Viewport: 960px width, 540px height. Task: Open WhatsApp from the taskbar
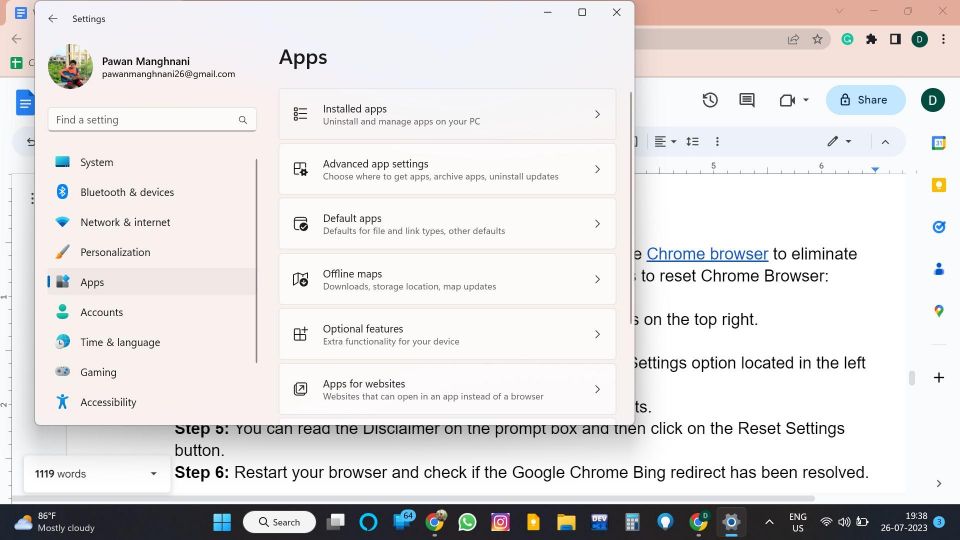(x=467, y=522)
